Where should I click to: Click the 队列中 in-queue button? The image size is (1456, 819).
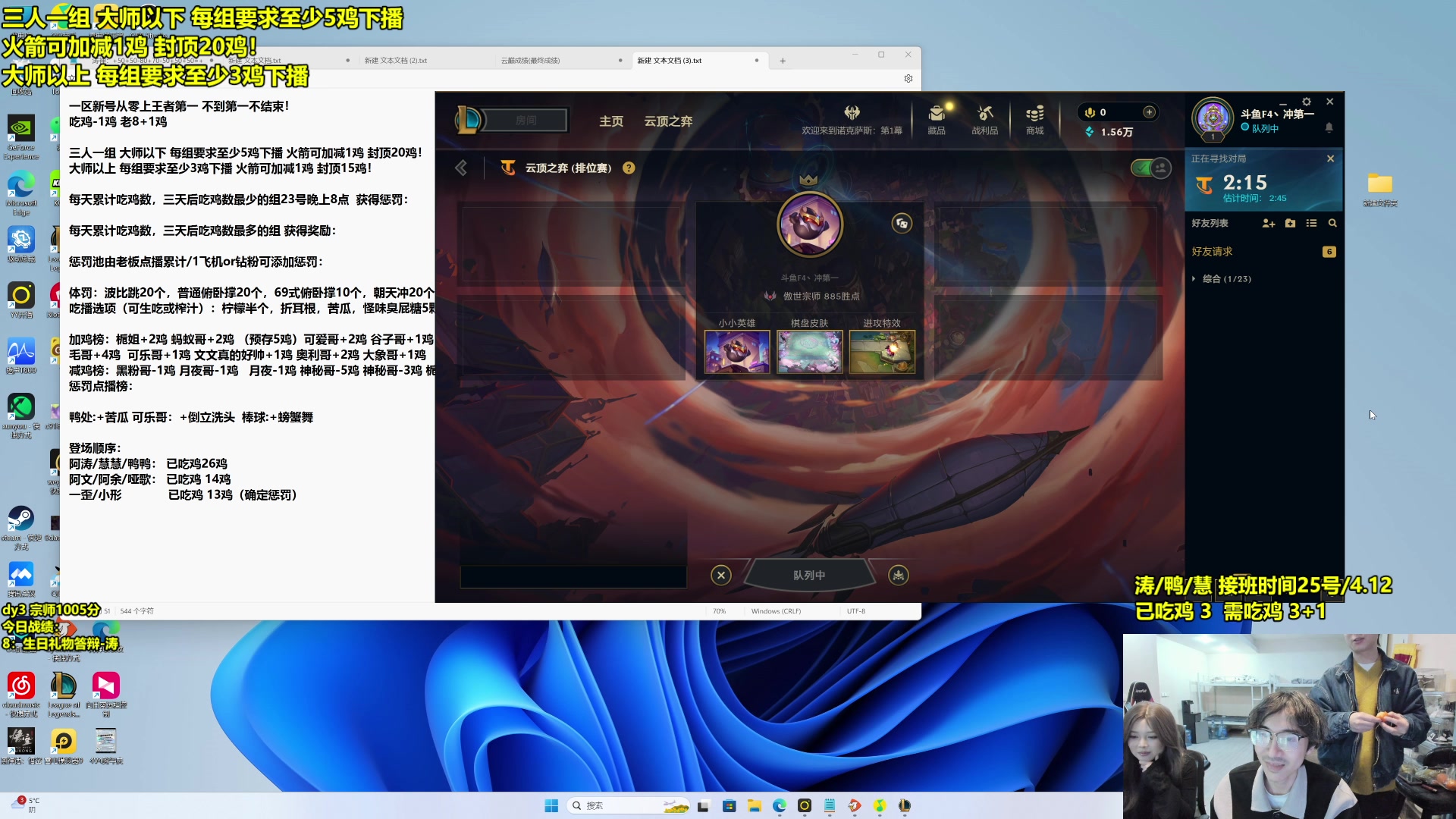tap(809, 576)
